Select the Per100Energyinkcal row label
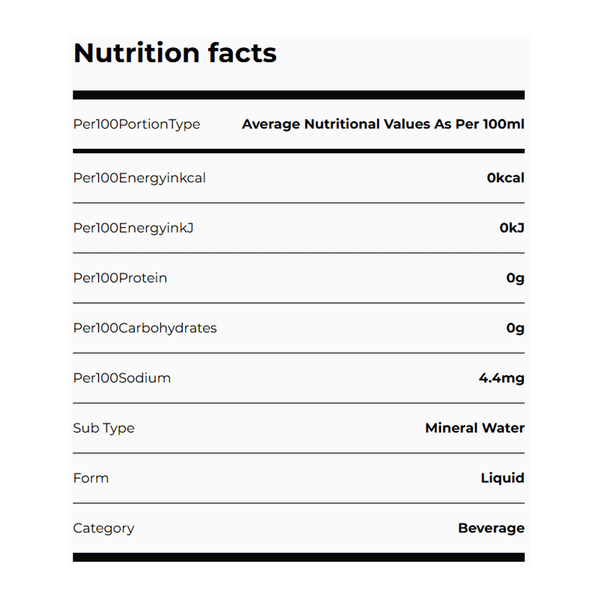 pos(140,178)
